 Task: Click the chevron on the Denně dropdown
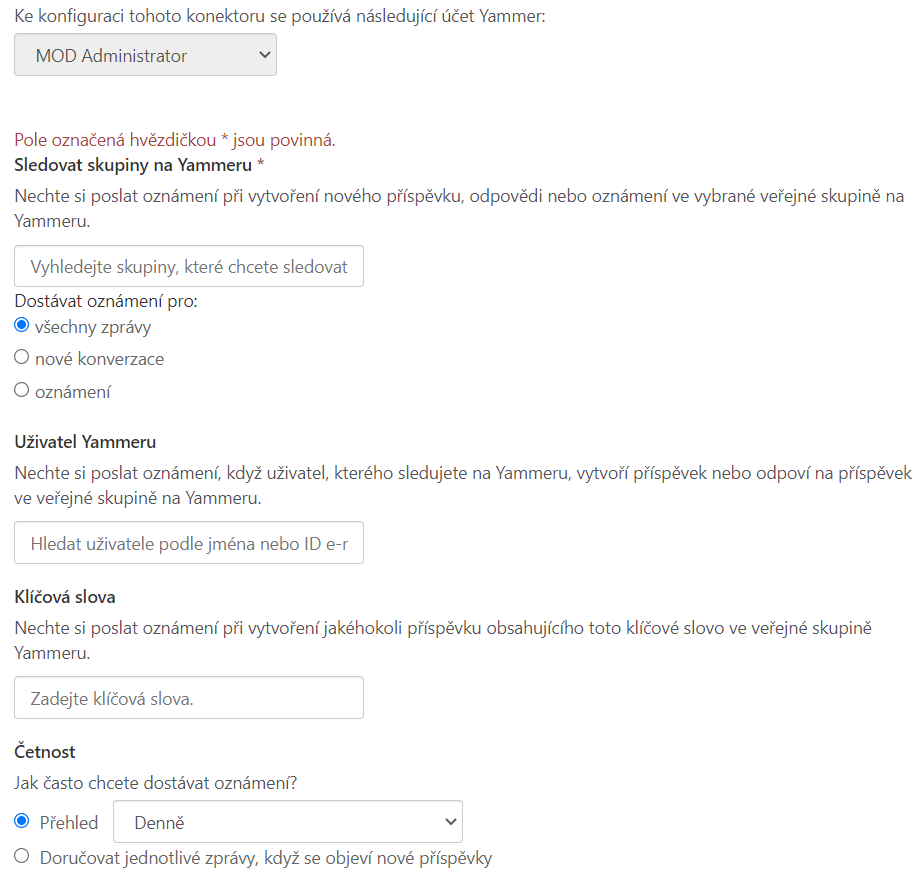pyautogui.click(x=450, y=822)
